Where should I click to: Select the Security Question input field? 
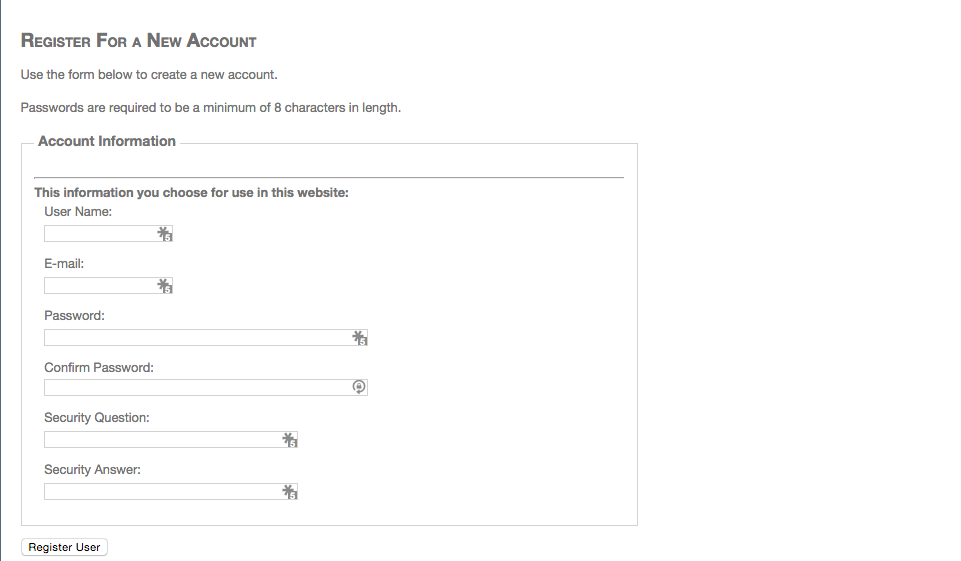pos(162,440)
